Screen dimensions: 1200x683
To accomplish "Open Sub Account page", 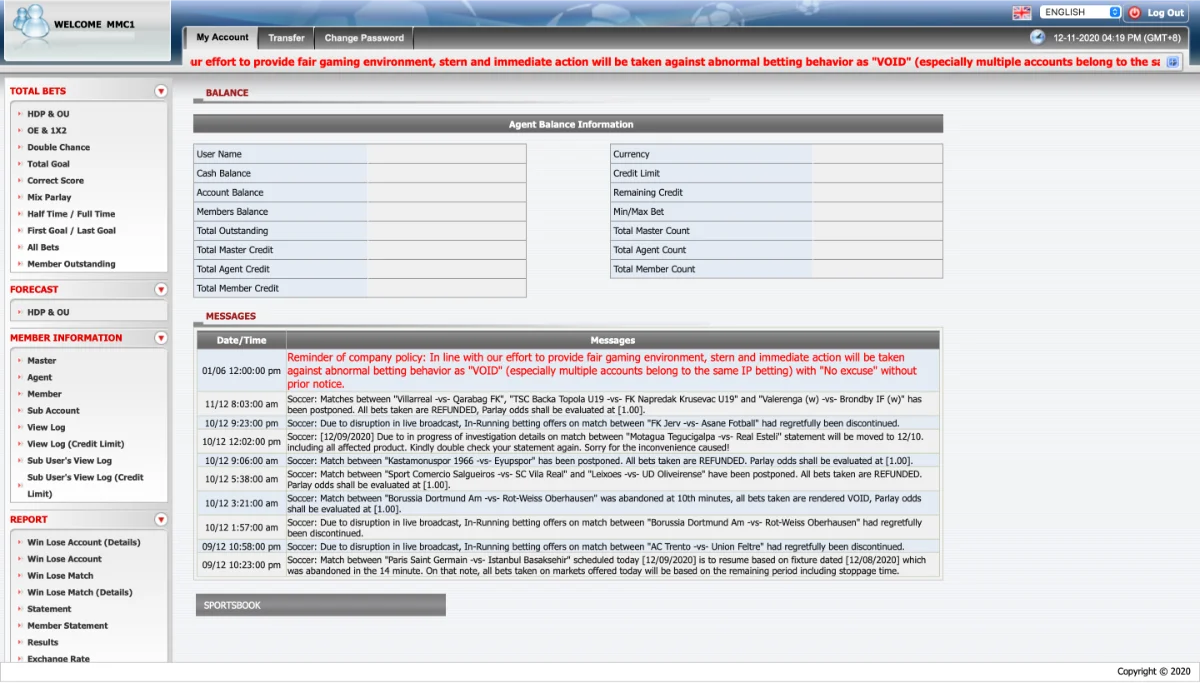I will coord(53,411).
